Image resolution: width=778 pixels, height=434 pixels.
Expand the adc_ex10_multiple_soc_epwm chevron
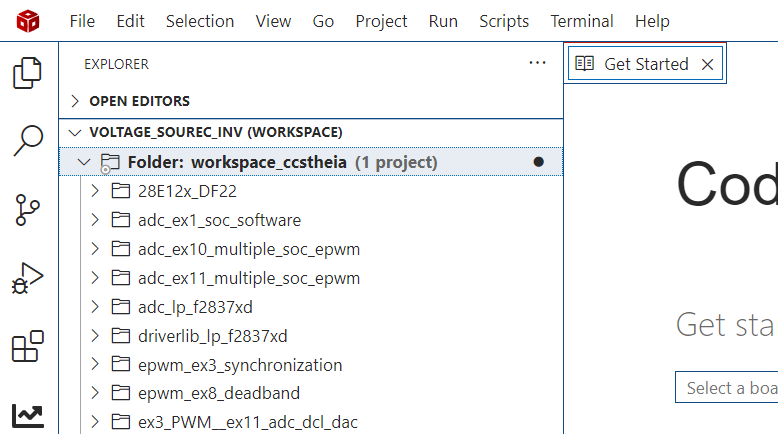(95, 249)
